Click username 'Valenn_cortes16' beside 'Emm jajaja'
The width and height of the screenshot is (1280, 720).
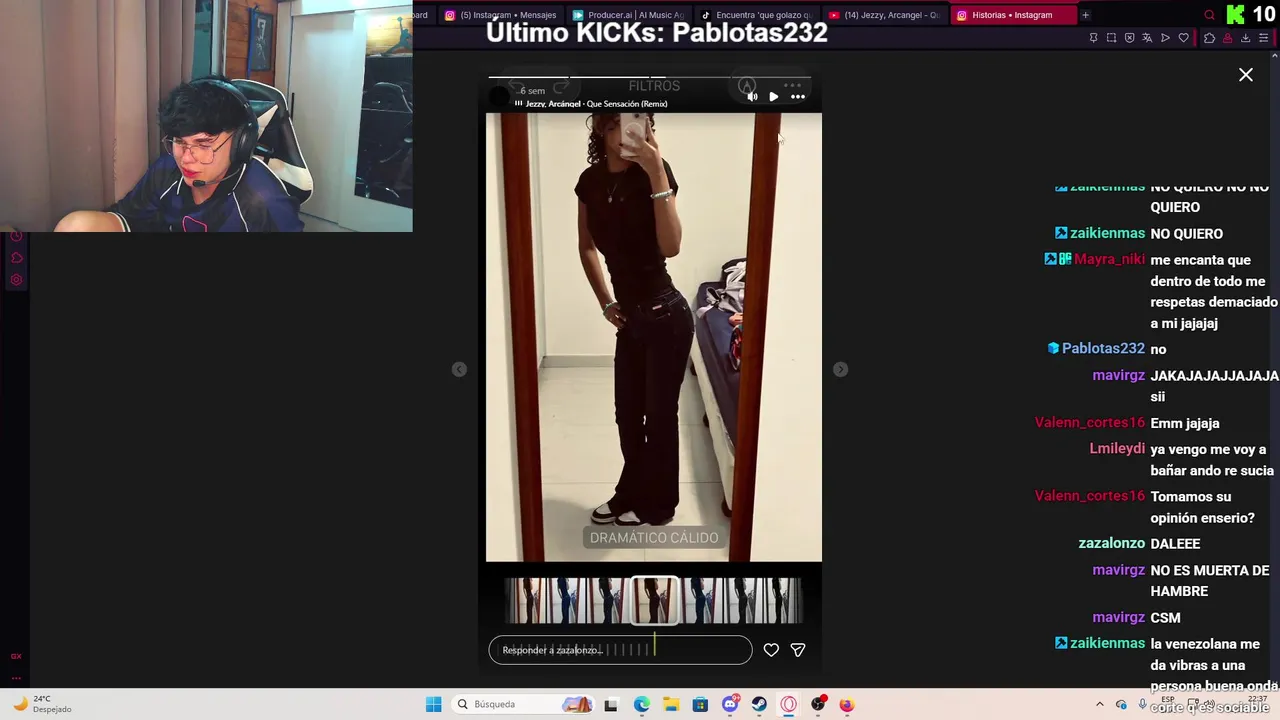(1089, 422)
